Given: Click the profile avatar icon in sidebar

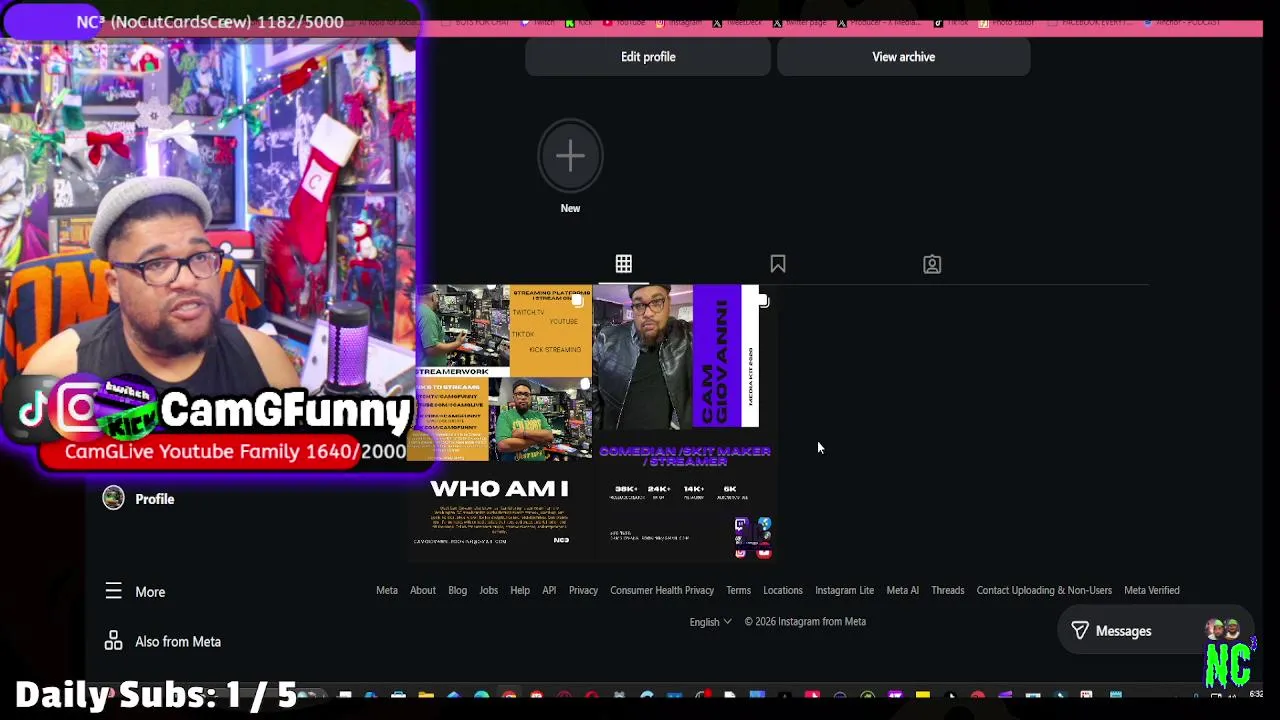Looking at the screenshot, I should coord(113,498).
